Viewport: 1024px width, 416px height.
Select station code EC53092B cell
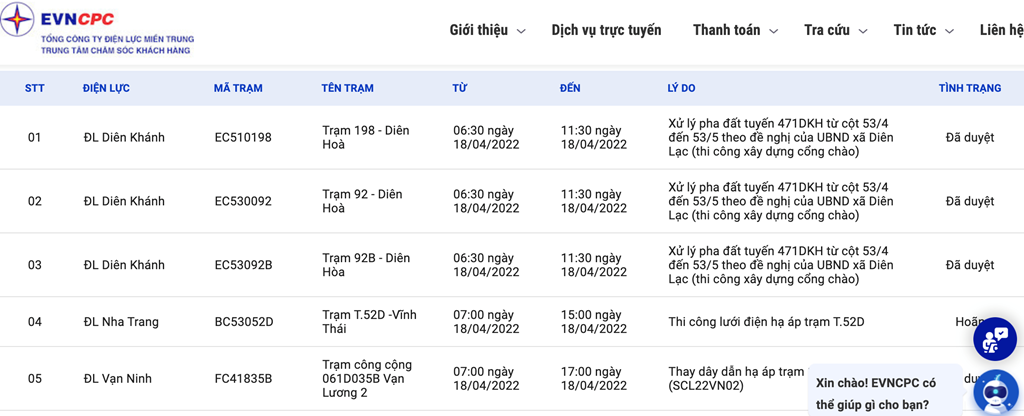(243, 265)
